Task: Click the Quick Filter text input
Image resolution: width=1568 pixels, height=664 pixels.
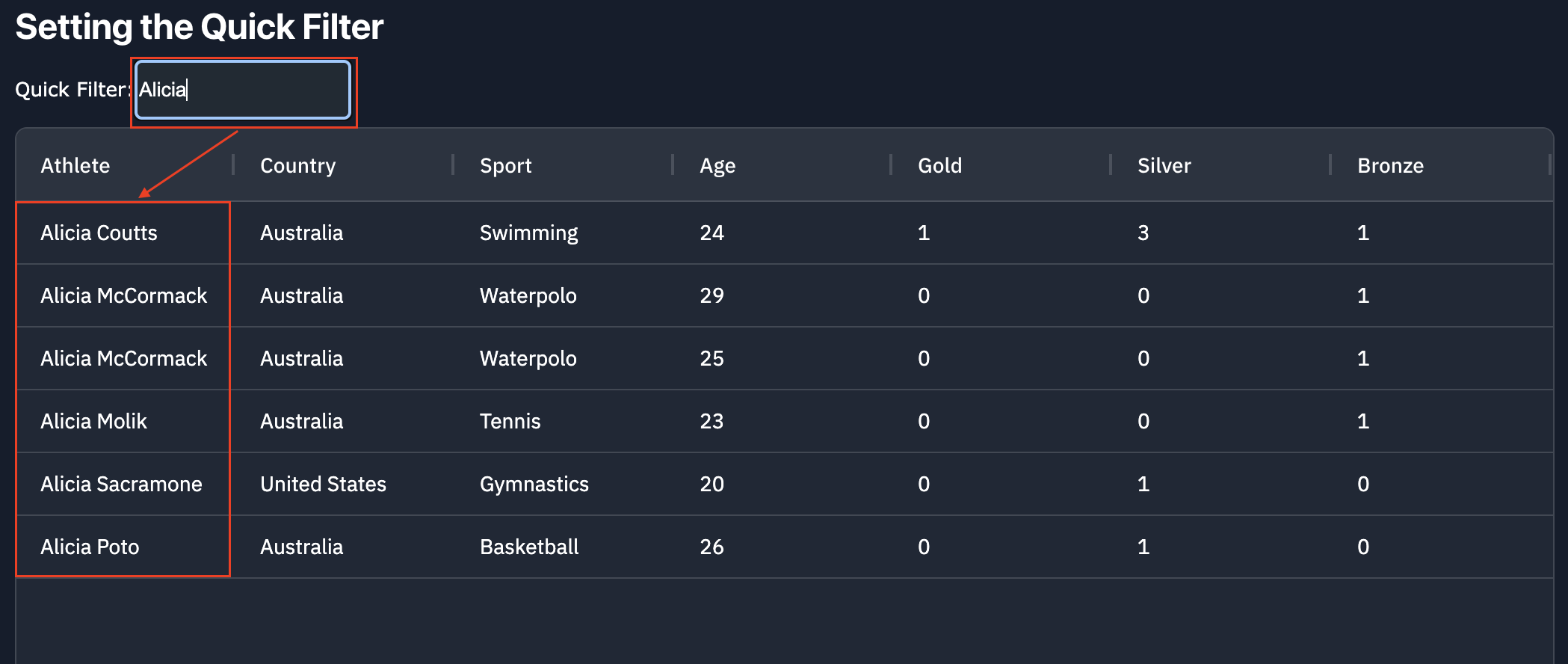Action: point(243,90)
